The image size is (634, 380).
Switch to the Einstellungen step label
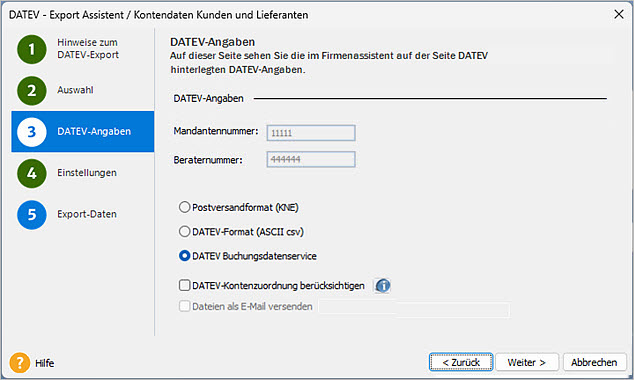pos(87,173)
